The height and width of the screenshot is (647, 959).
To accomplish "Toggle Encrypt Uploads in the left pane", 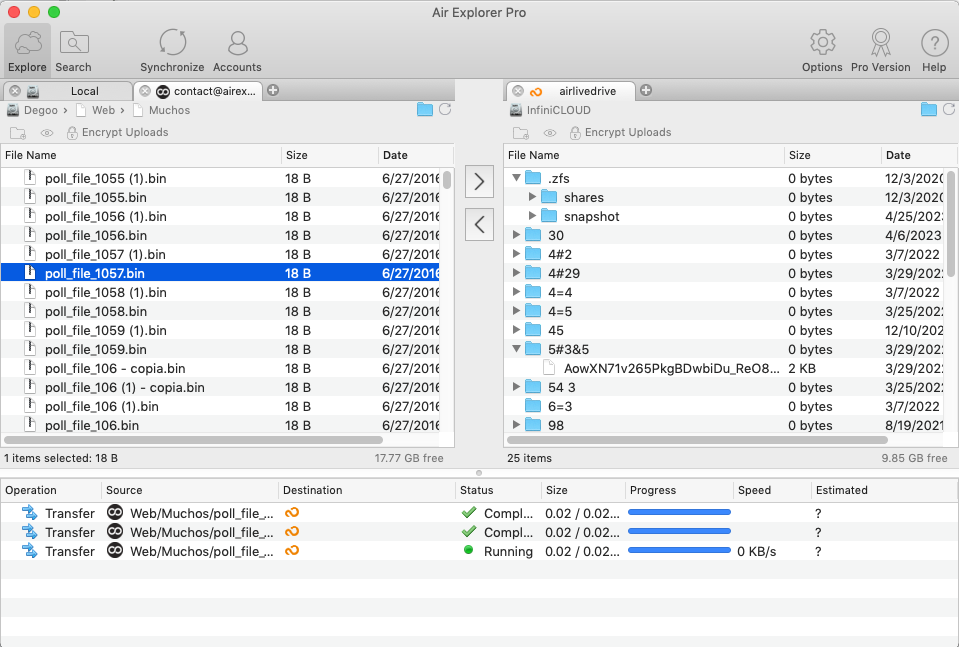I will (117, 133).
